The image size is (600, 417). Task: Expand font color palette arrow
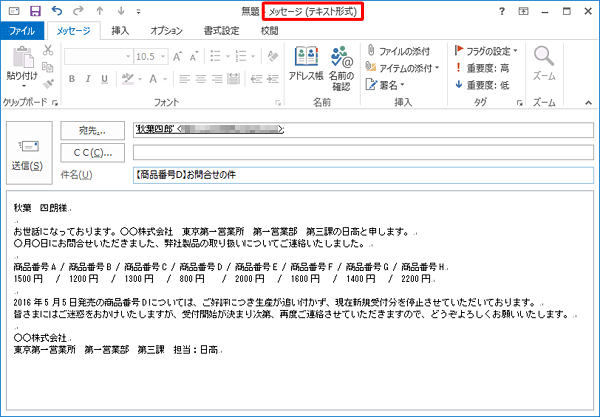coord(165,79)
